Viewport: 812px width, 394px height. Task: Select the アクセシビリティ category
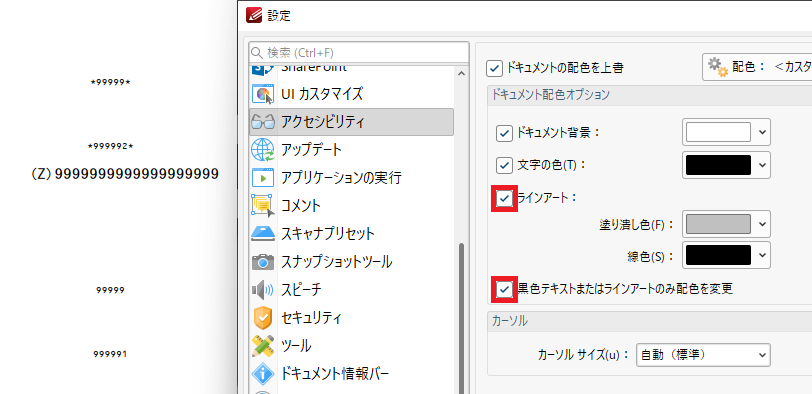coord(352,122)
